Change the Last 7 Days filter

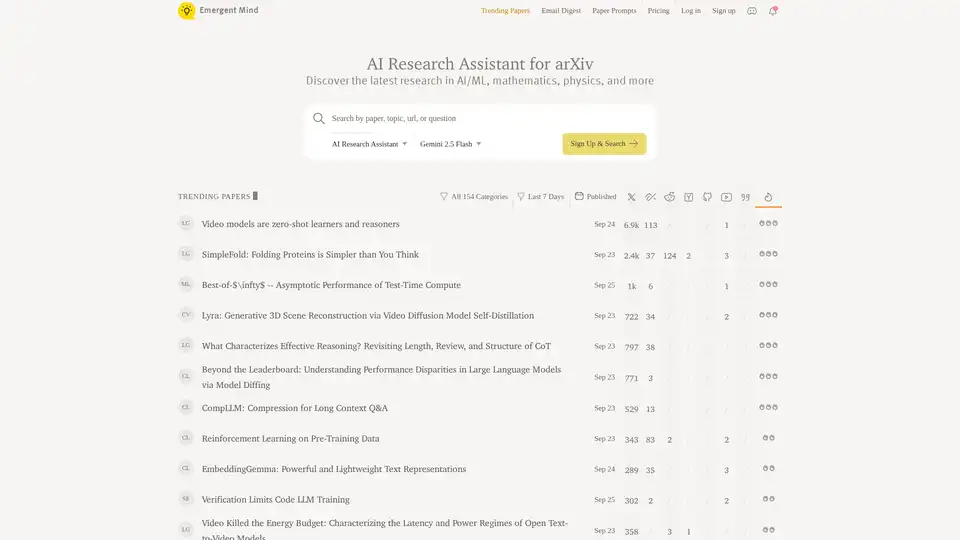point(540,197)
